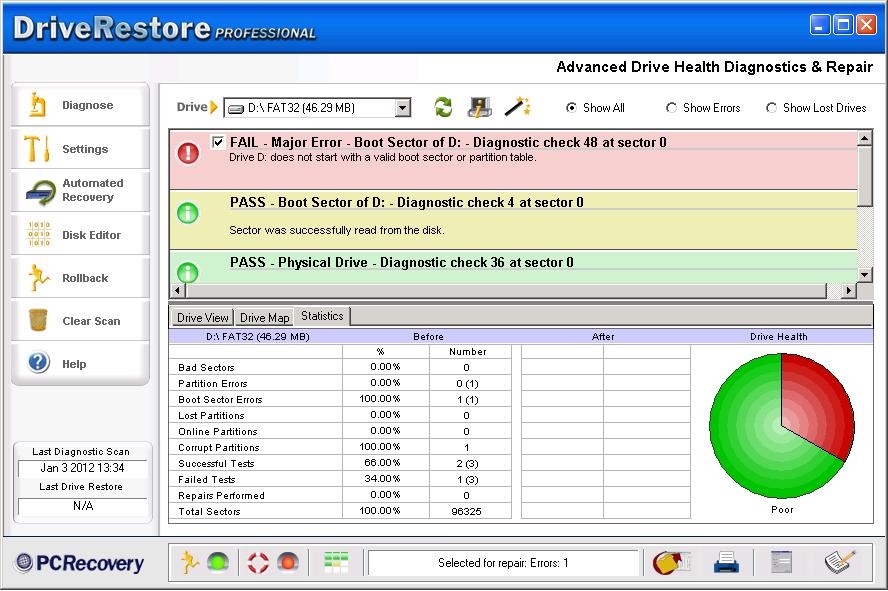Image resolution: width=888 pixels, height=591 pixels.
Task: Click the grey window list icon
Action: 782,562
